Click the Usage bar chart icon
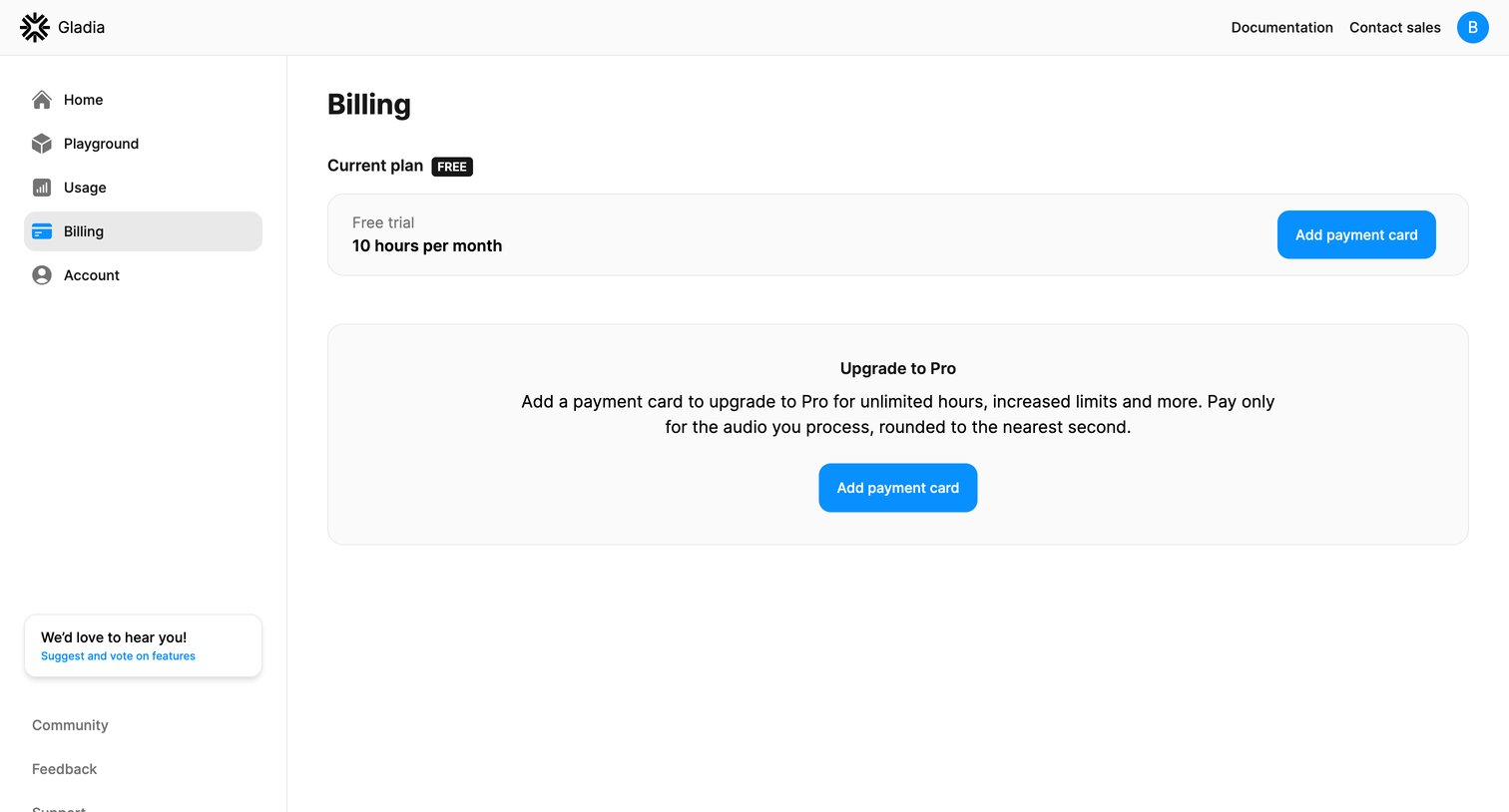Viewport: 1509px width, 812px height. click(x=42, y=188)
